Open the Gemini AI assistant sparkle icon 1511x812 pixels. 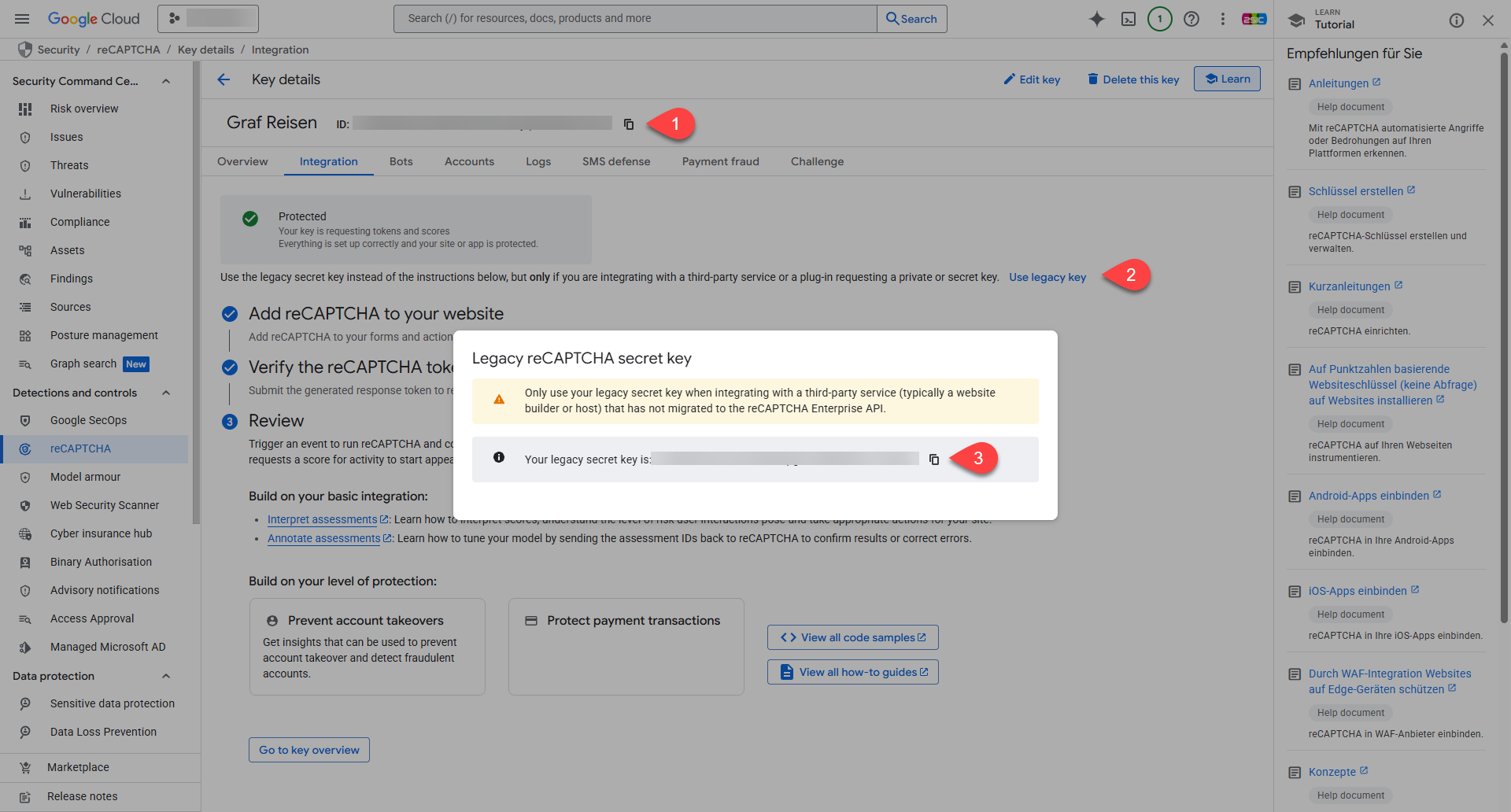pos(1096,19)
